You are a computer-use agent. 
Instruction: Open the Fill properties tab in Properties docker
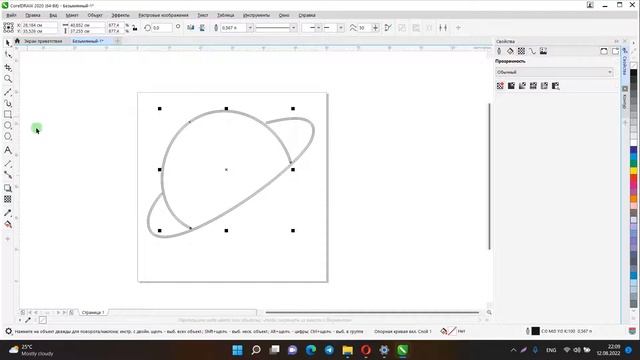coord(510,51)
